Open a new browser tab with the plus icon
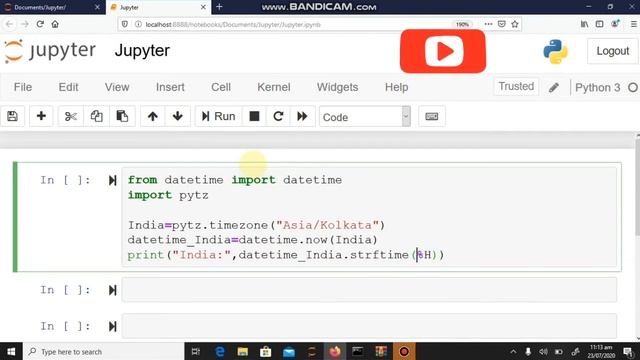The width and height of the screenshot is (640, 360). coord(219,7)
